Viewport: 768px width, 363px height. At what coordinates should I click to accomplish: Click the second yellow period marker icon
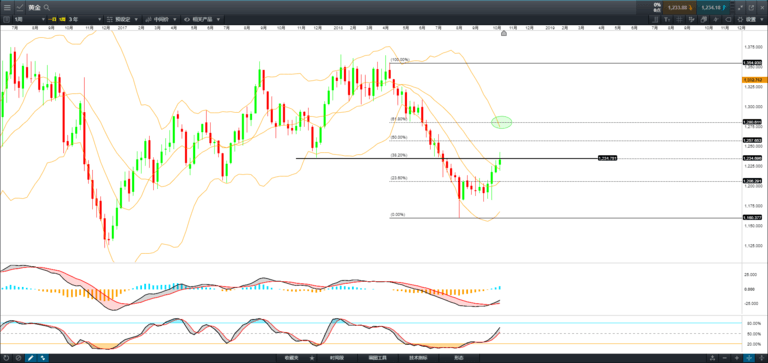[x=62, y=19]
